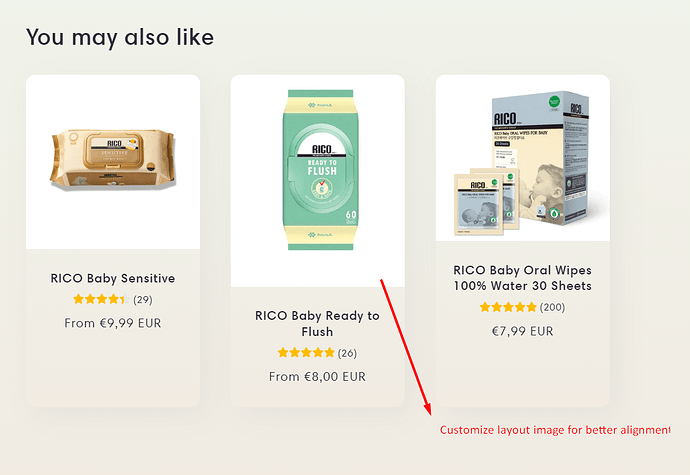The height and width of the screenshot is (475, 690).
Task: Click the first star of Oral Wipes rating
Action: 485,308
